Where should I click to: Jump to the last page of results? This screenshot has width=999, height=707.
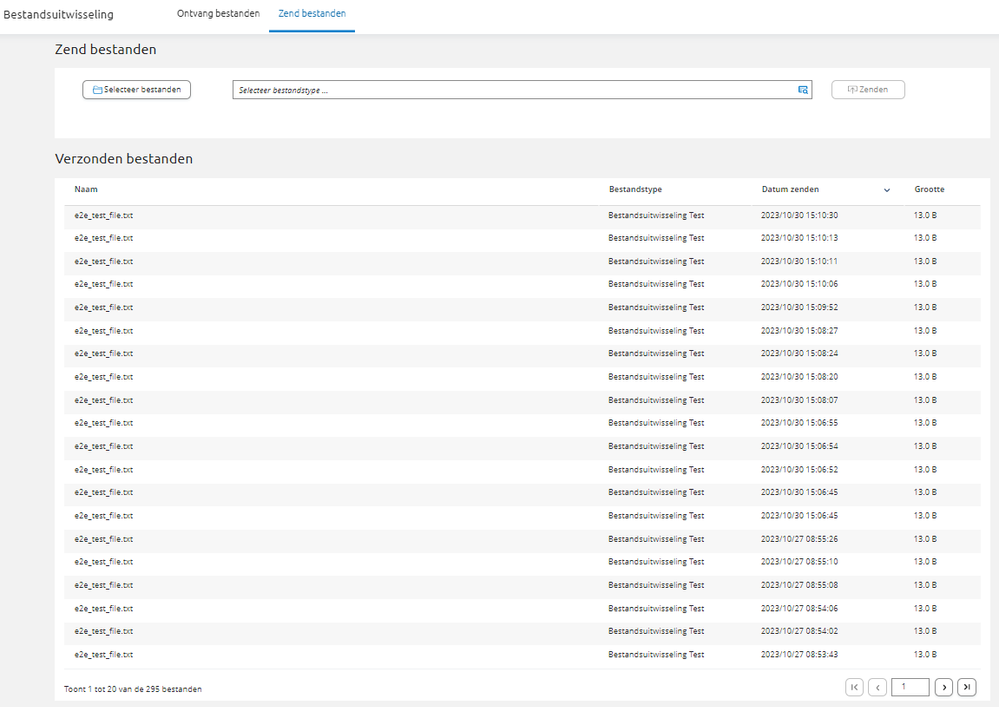coord(967,687)
